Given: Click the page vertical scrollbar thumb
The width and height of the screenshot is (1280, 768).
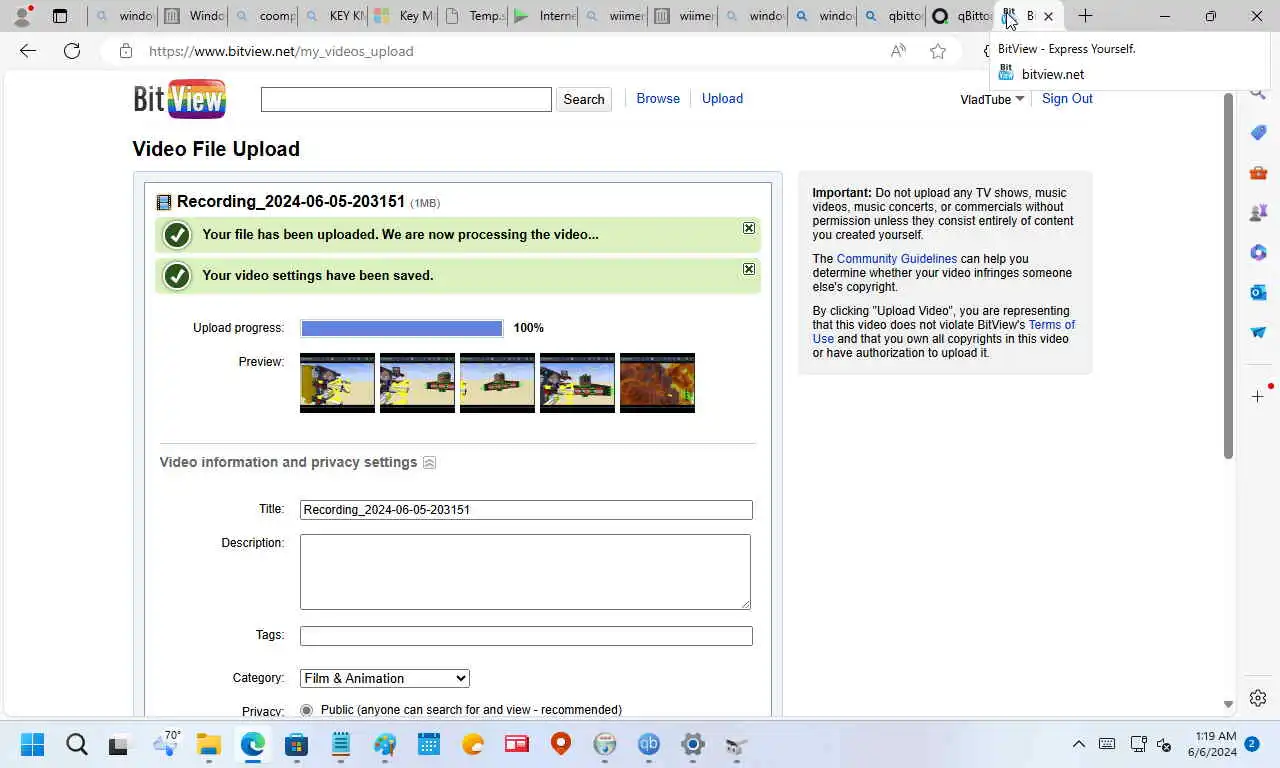Looking at the screenshot, I should [x=1228, y=276].
